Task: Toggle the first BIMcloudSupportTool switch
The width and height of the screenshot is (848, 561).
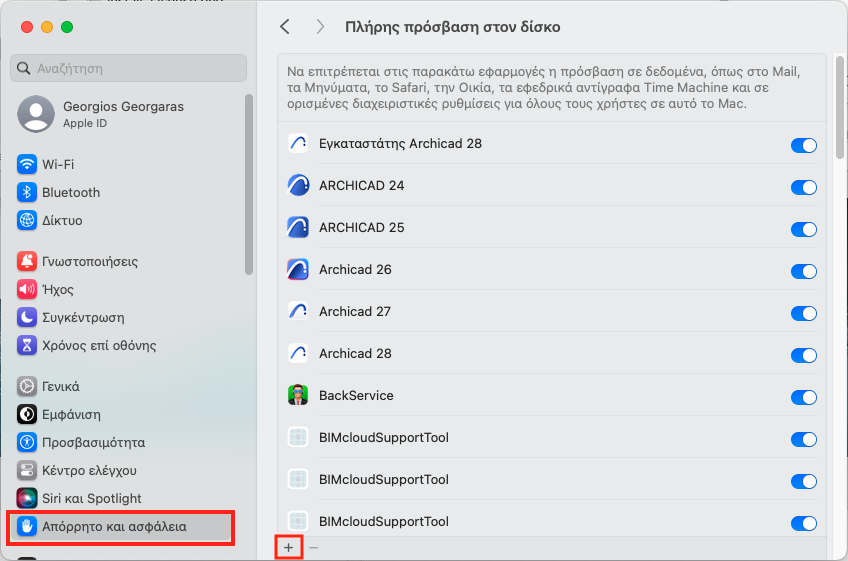Action: [804, 439]
